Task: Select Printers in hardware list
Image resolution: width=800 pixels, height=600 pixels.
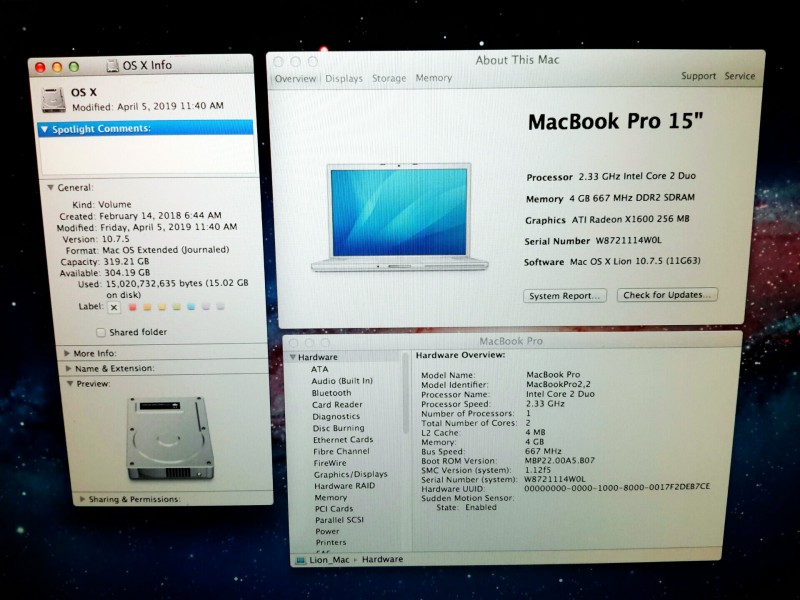Action: (331, 542)
